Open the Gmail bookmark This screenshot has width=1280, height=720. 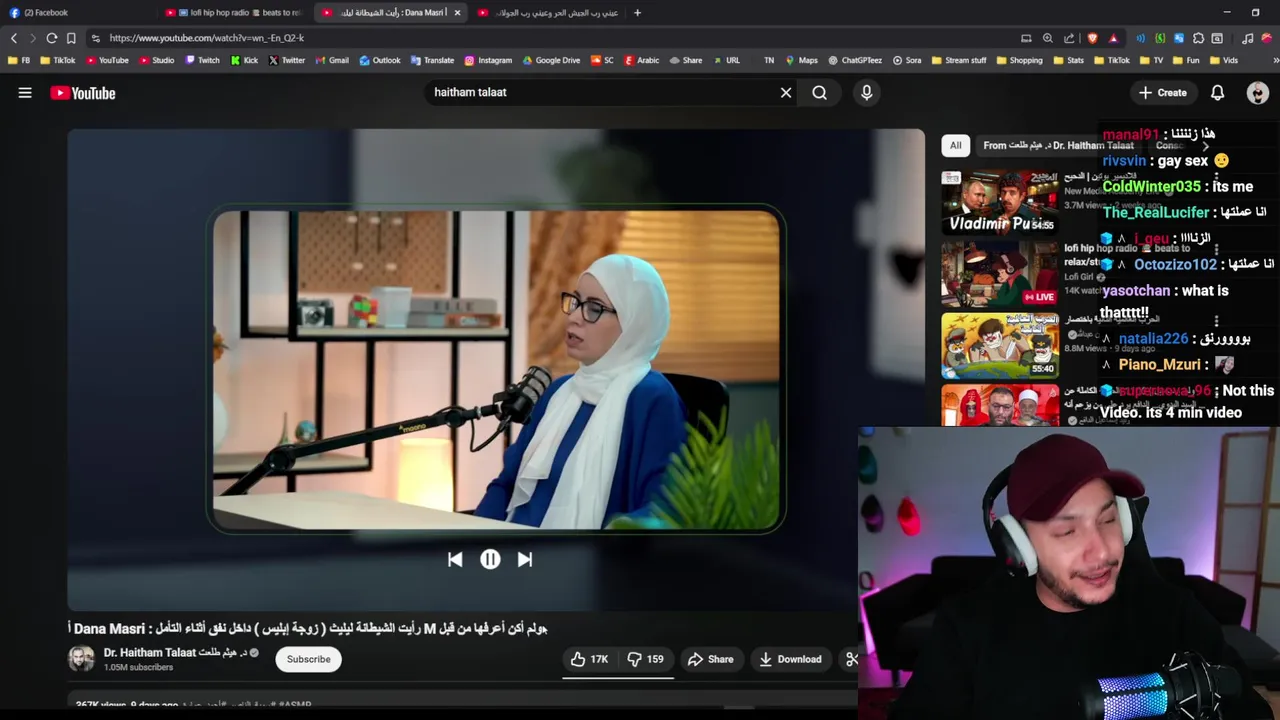point(332,60)
